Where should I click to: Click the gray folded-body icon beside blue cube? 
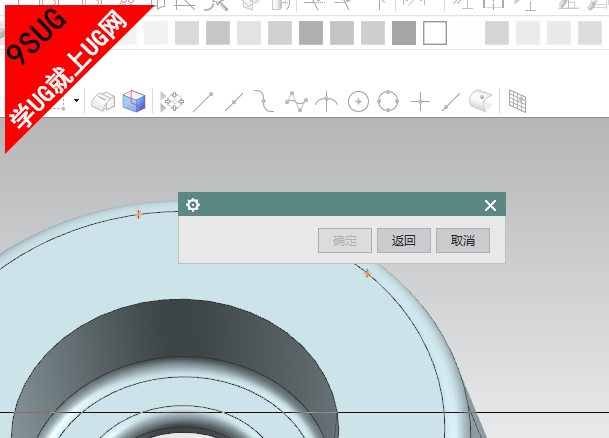(x=103, y=102)
